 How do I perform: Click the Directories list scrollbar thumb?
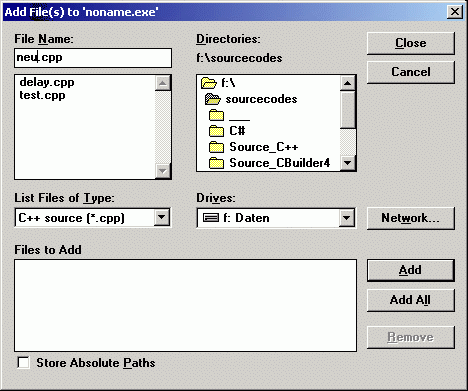pos(348,109)
